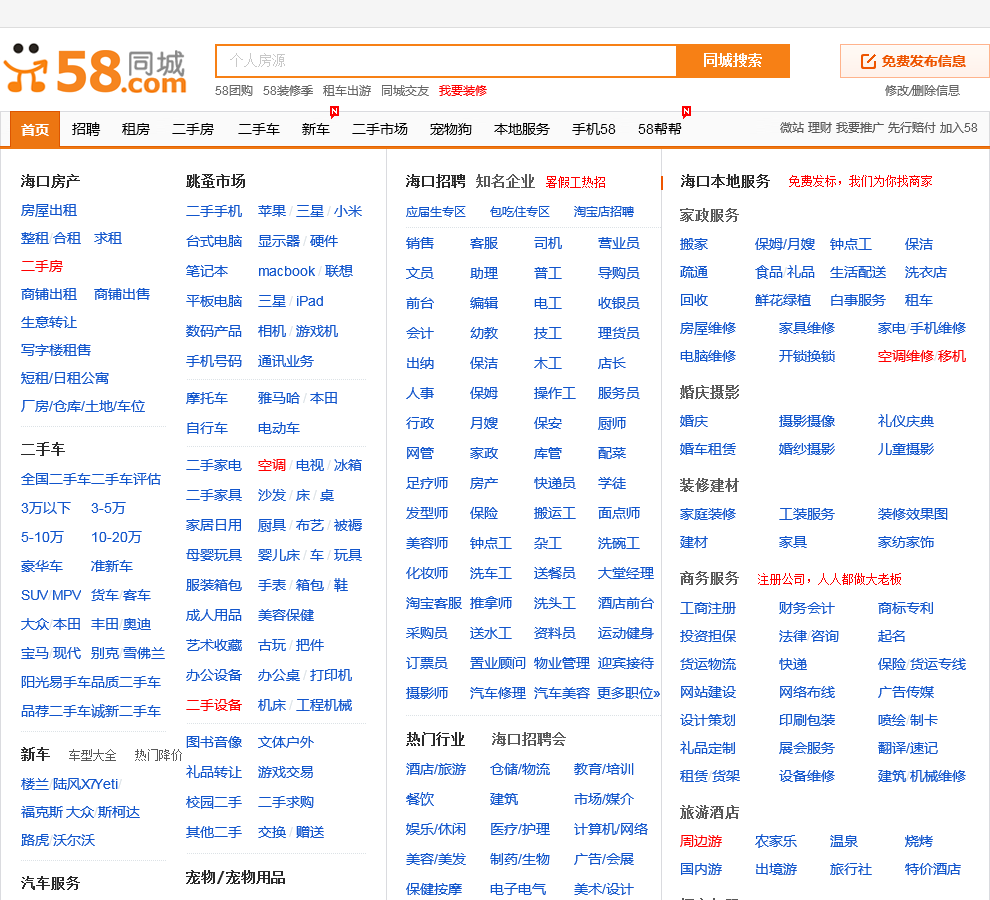Open 婚纱摄影 link
This screenshot has height=900, width=990.
tap(807, 449)
